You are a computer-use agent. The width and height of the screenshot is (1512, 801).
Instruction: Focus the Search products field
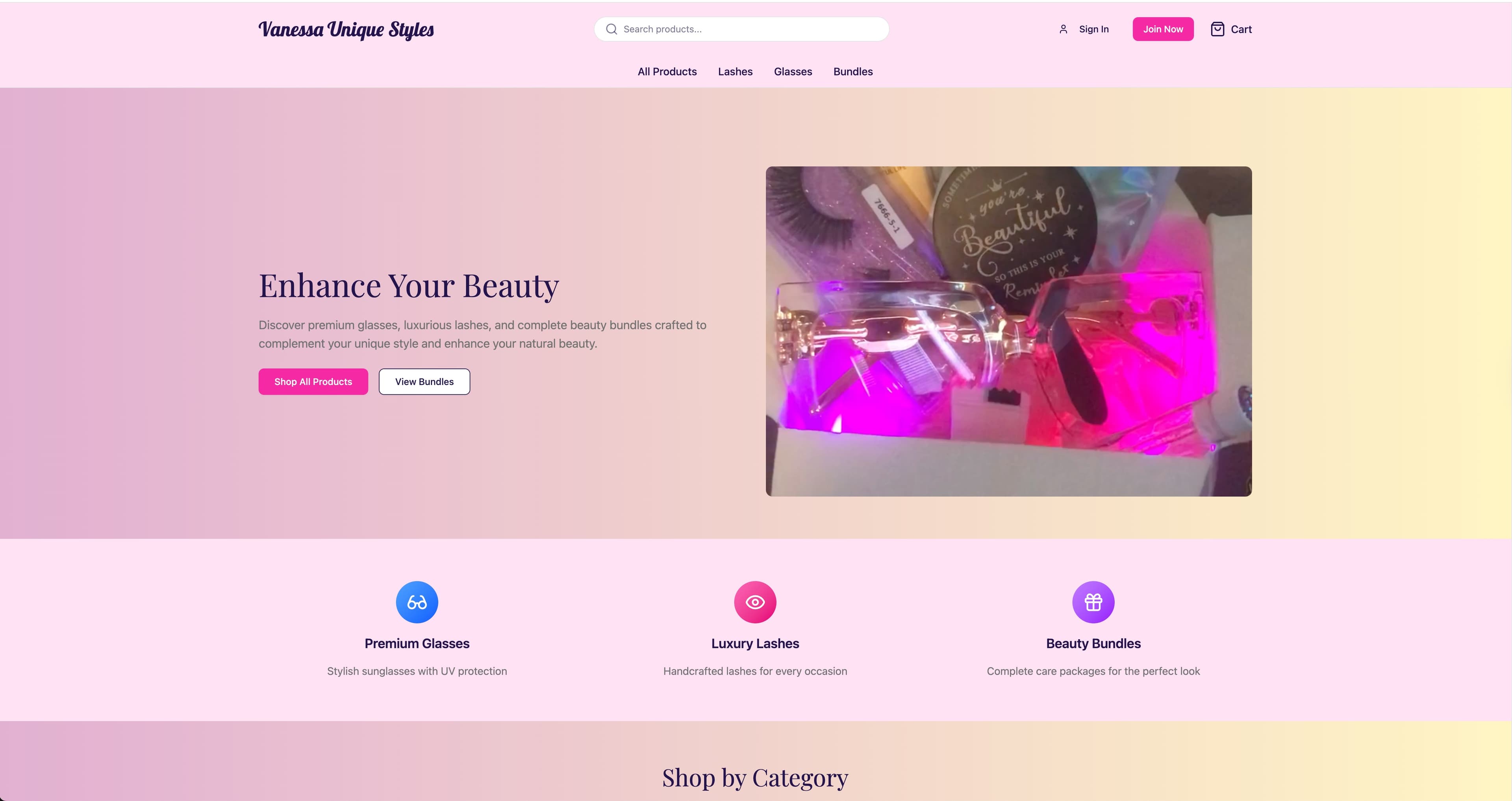click(751, 30)
